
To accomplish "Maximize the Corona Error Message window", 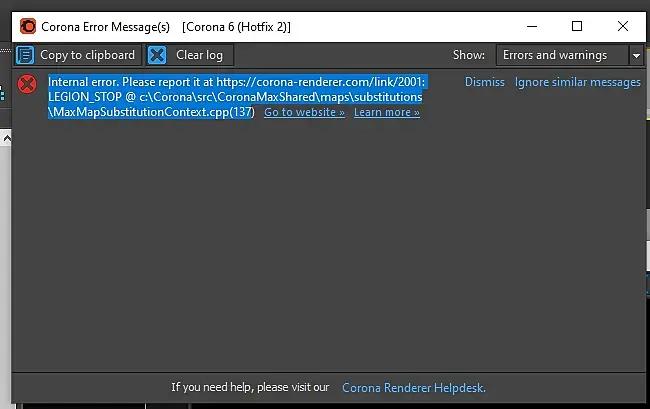I will tap(577, 27).
